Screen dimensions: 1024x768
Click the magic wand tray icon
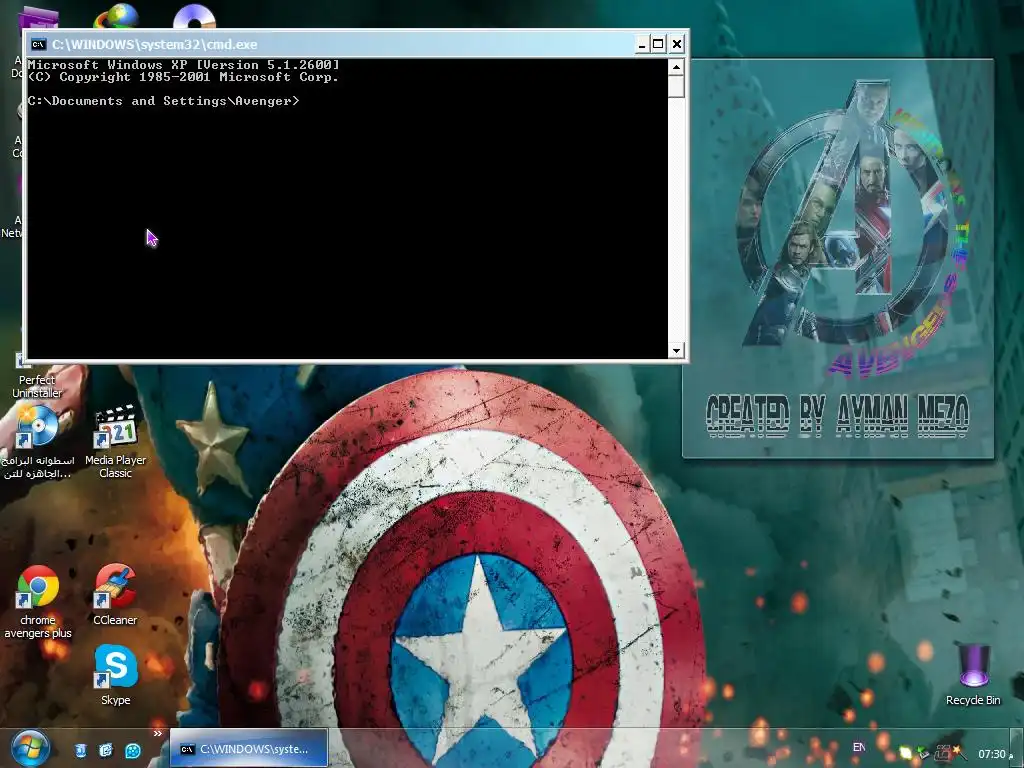click(960, 752)
